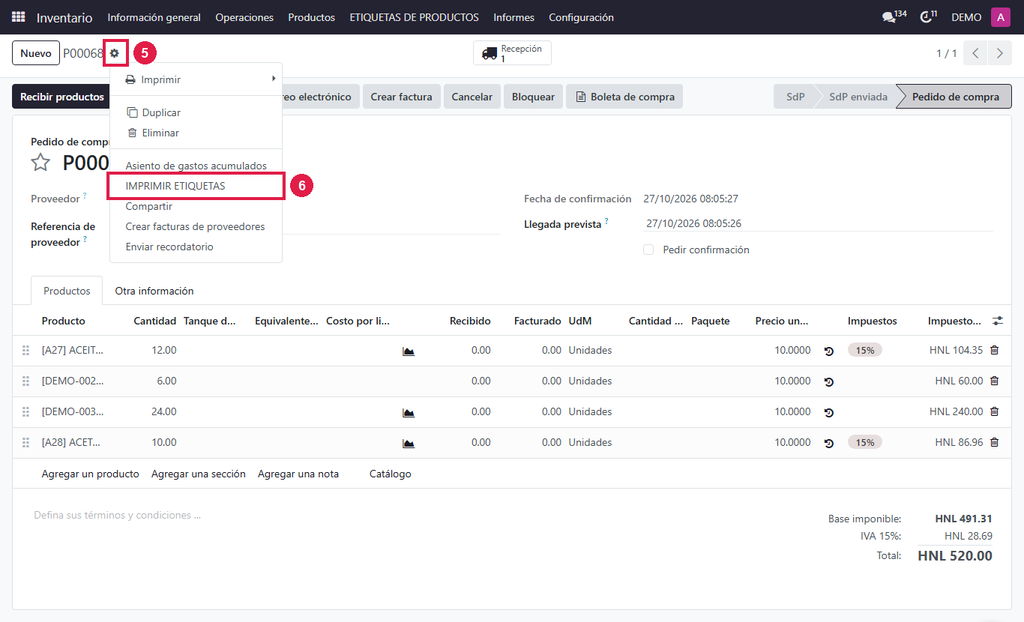Open the Informes menu

(513, 18)
